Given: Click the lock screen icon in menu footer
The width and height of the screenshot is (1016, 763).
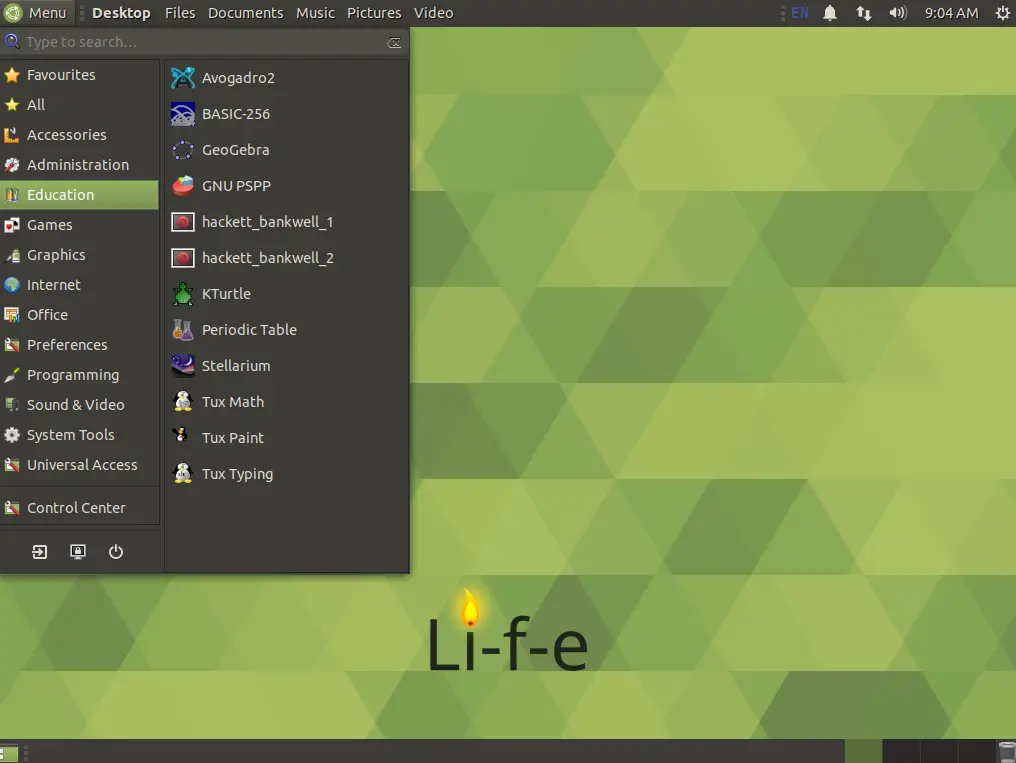Looking at the screenshot, I should click(78, 552).
